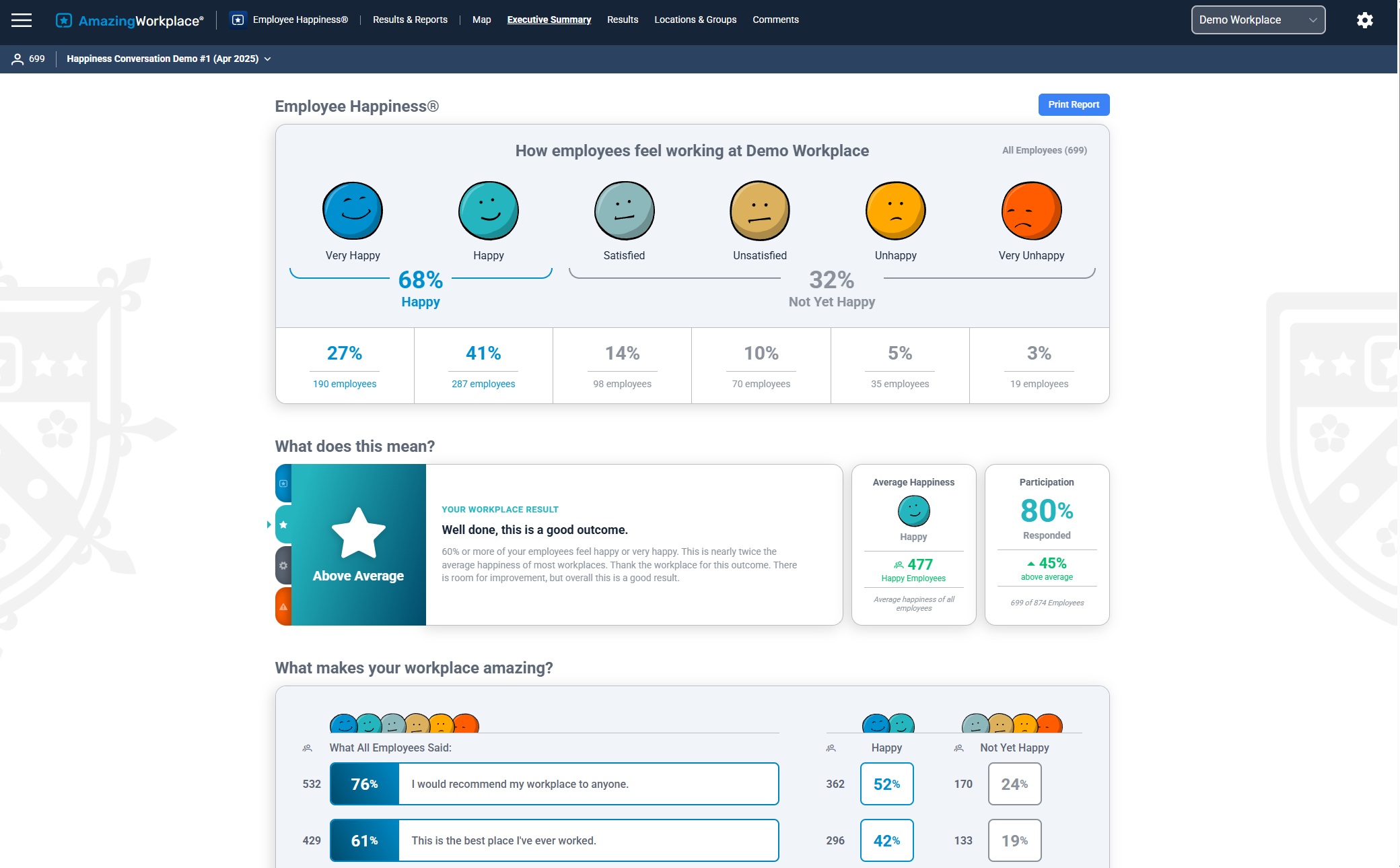
Task: Select the orange warning triangle result tab
Action: 283,607
